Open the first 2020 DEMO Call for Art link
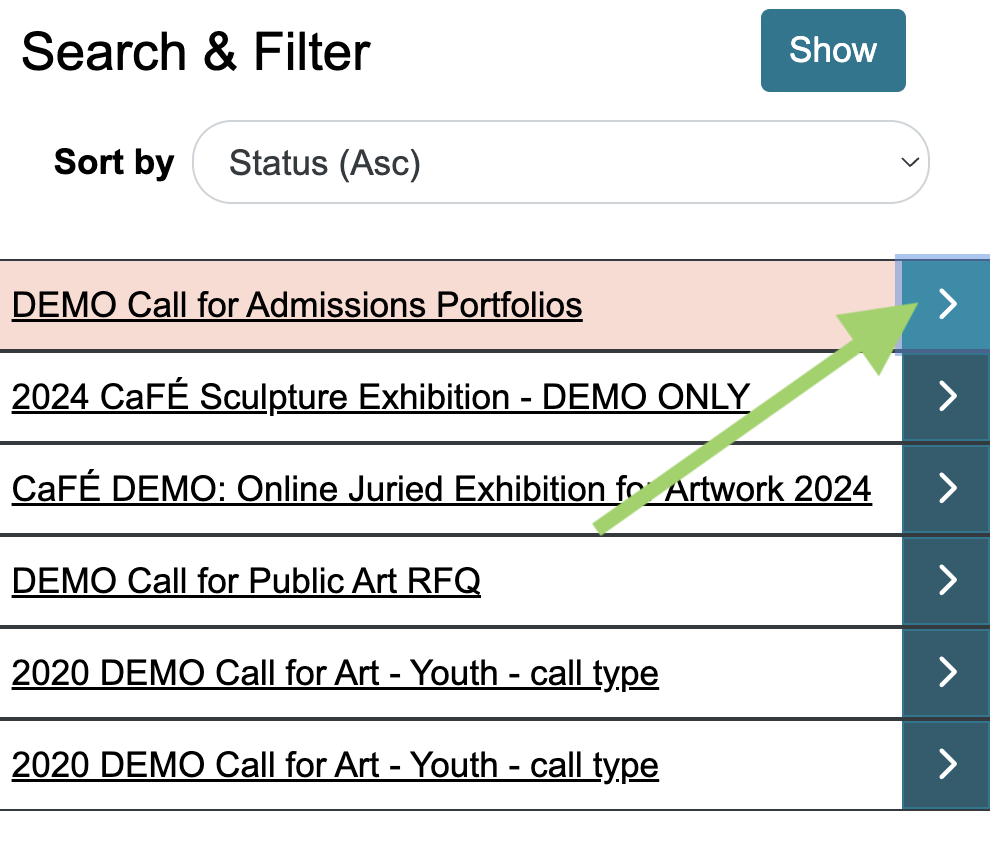 tap(335, 673)
